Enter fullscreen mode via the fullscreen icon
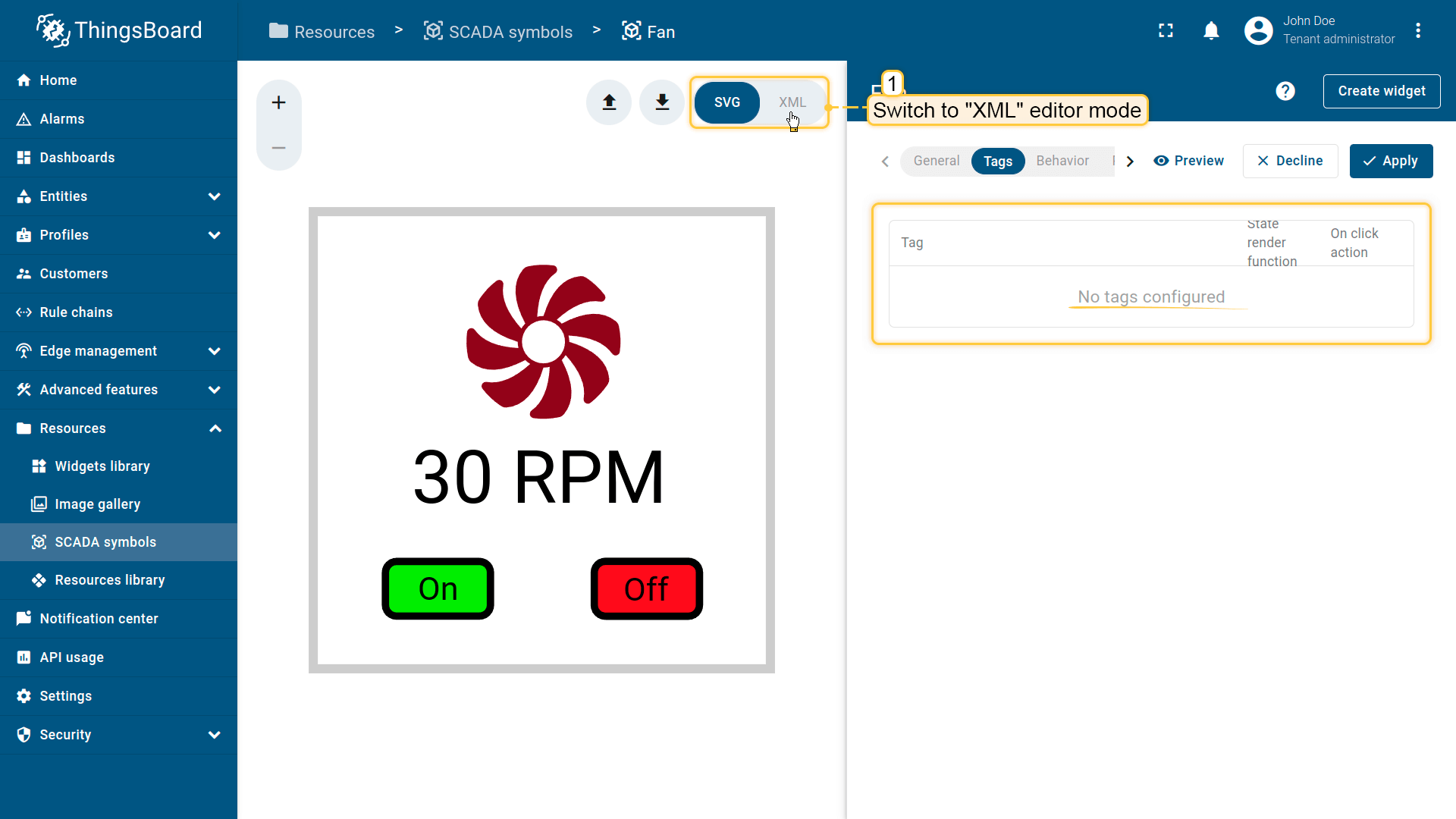Viewport: 1456px width, 819px height. tap(1166, 30)
